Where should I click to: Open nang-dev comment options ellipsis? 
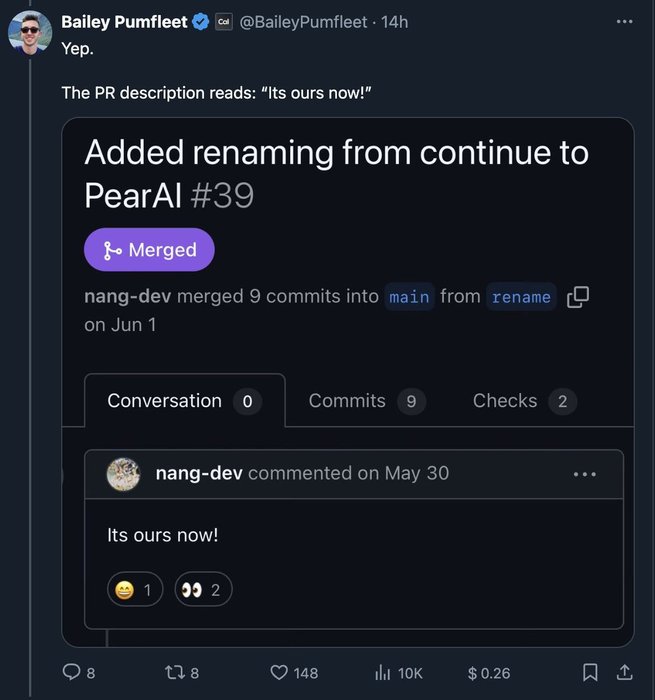coord(585,474)
